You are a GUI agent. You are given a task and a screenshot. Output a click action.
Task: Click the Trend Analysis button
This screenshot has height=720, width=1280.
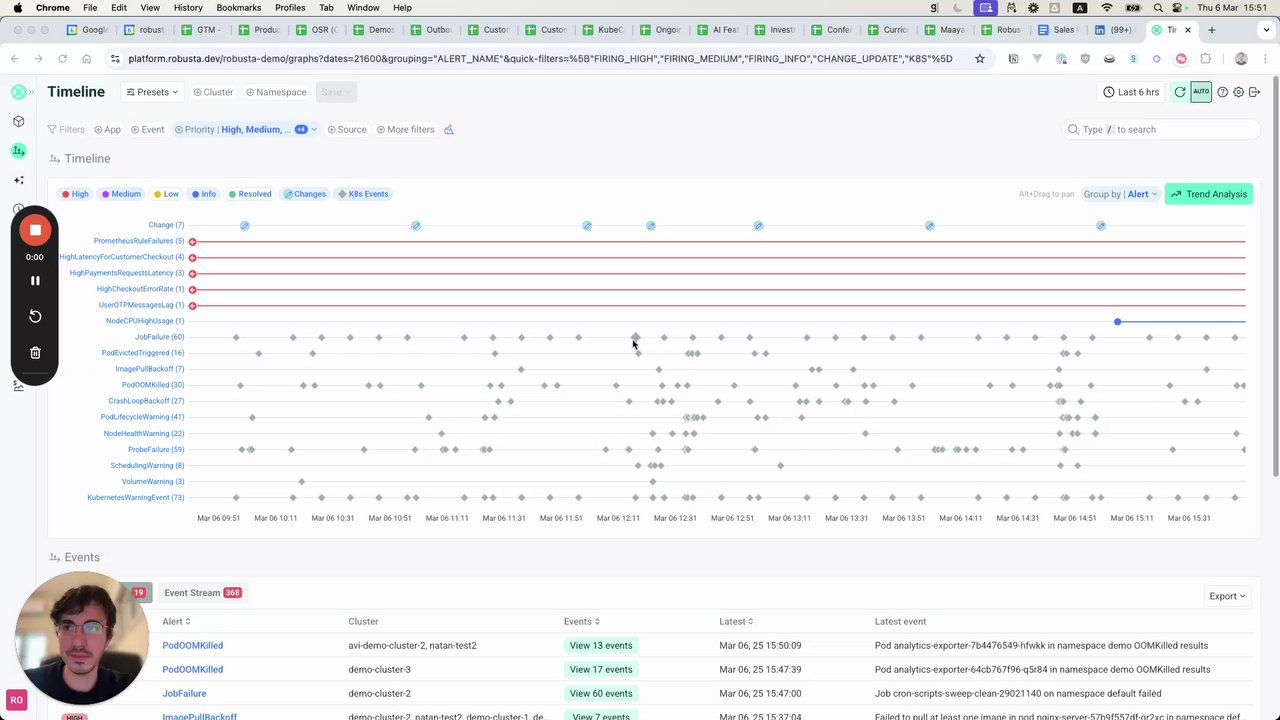pos(1208,194)
